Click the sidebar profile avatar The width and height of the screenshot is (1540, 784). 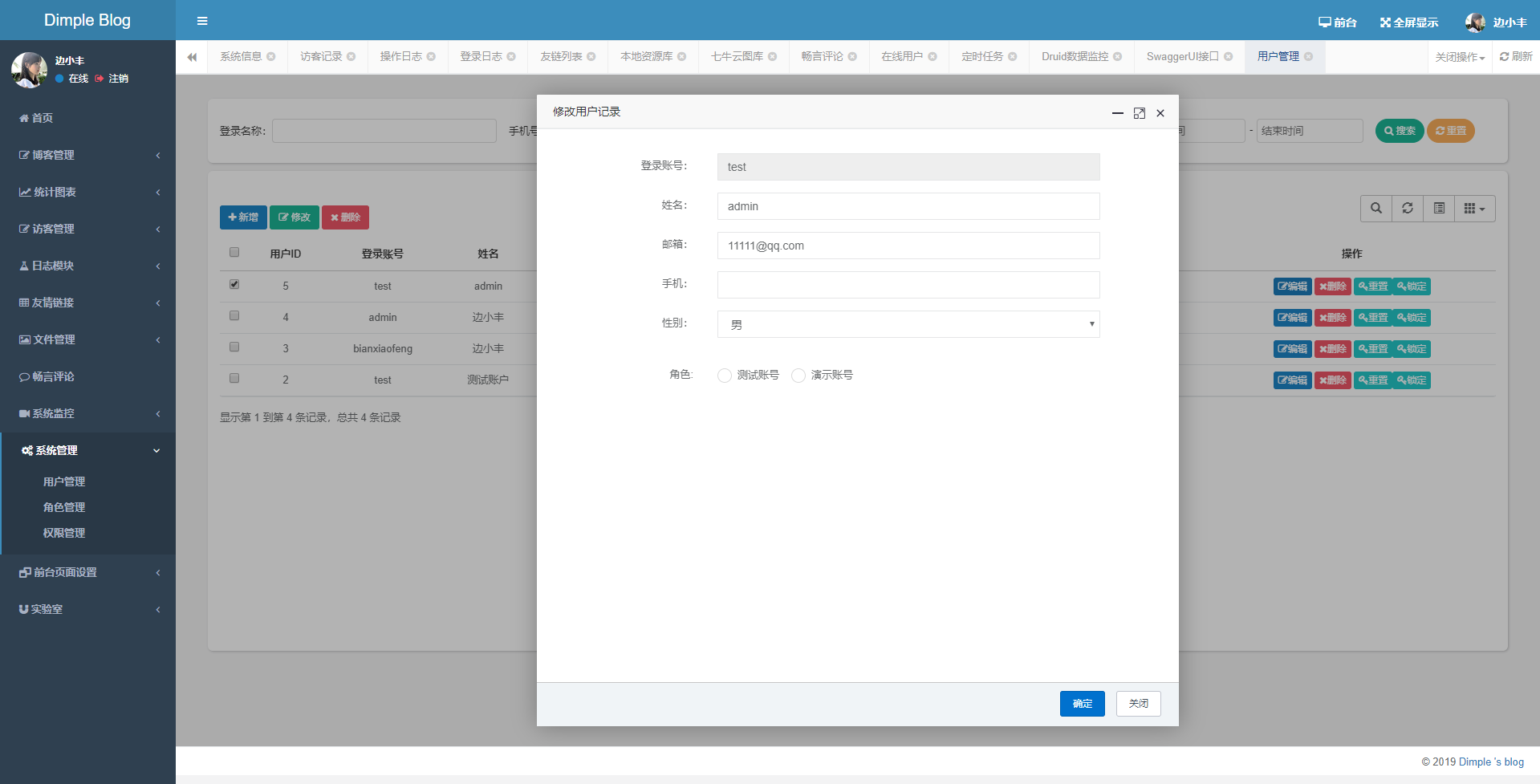point(29,70)
